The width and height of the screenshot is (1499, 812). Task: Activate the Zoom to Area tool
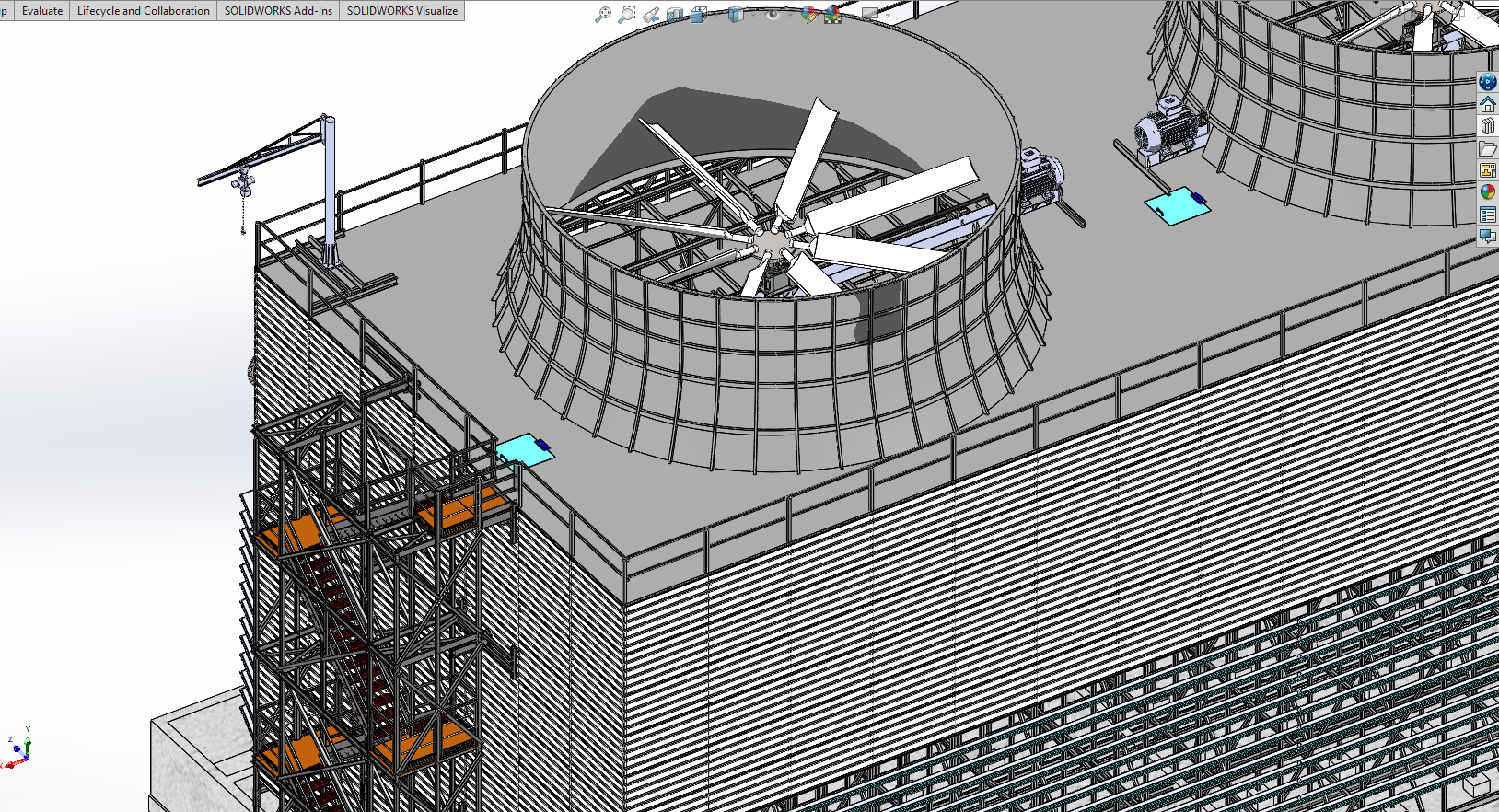pos(627,15)
